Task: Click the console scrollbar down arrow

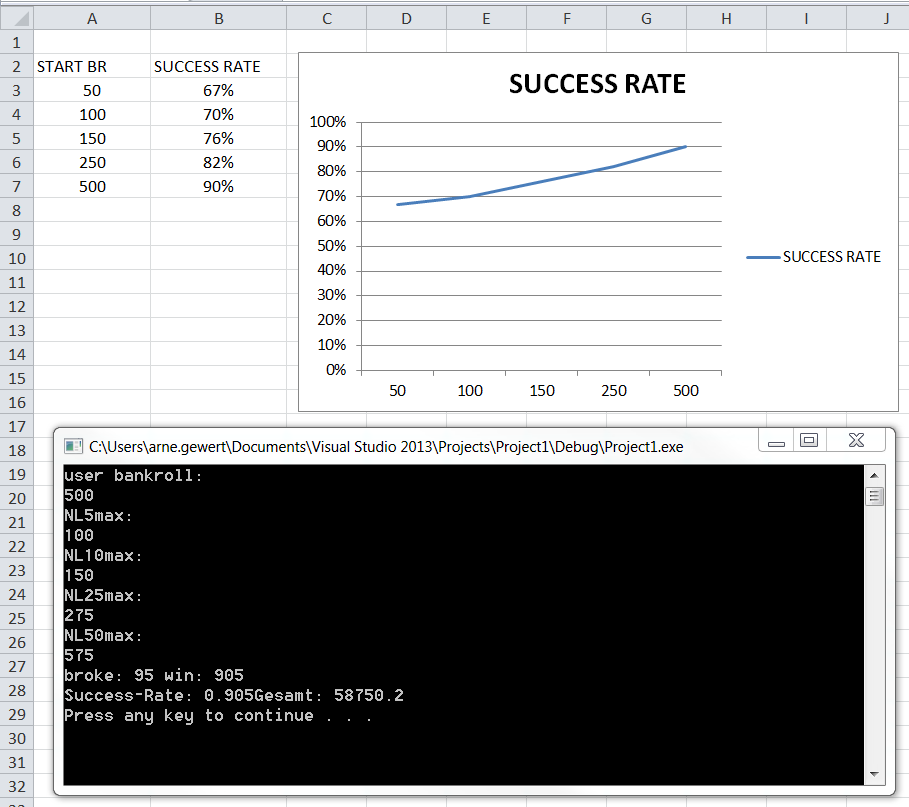Action: 874,774
